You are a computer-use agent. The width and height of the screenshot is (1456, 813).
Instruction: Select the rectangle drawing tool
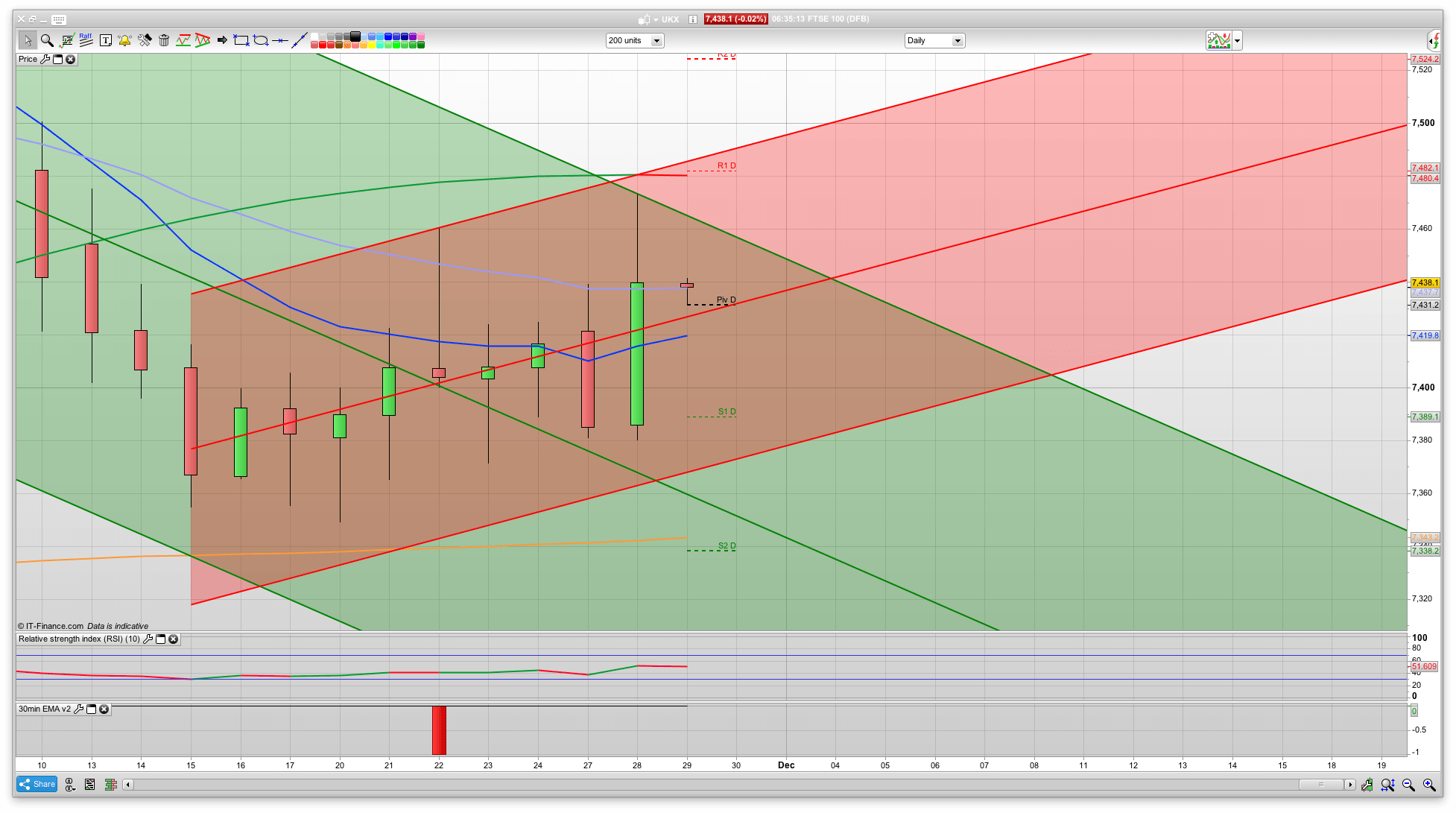241,40
